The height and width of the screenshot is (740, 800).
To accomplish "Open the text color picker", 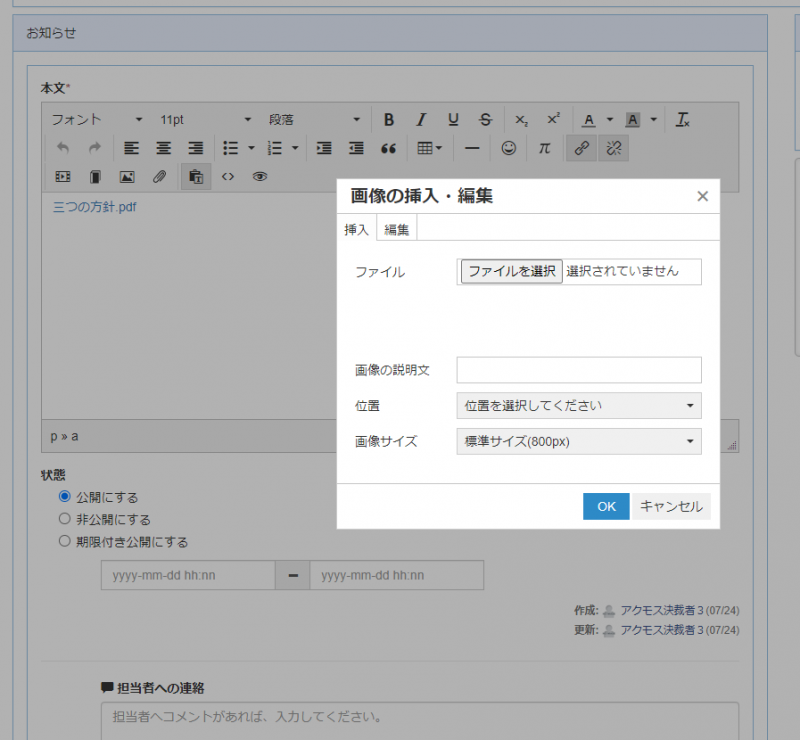I will pos(589,120).
